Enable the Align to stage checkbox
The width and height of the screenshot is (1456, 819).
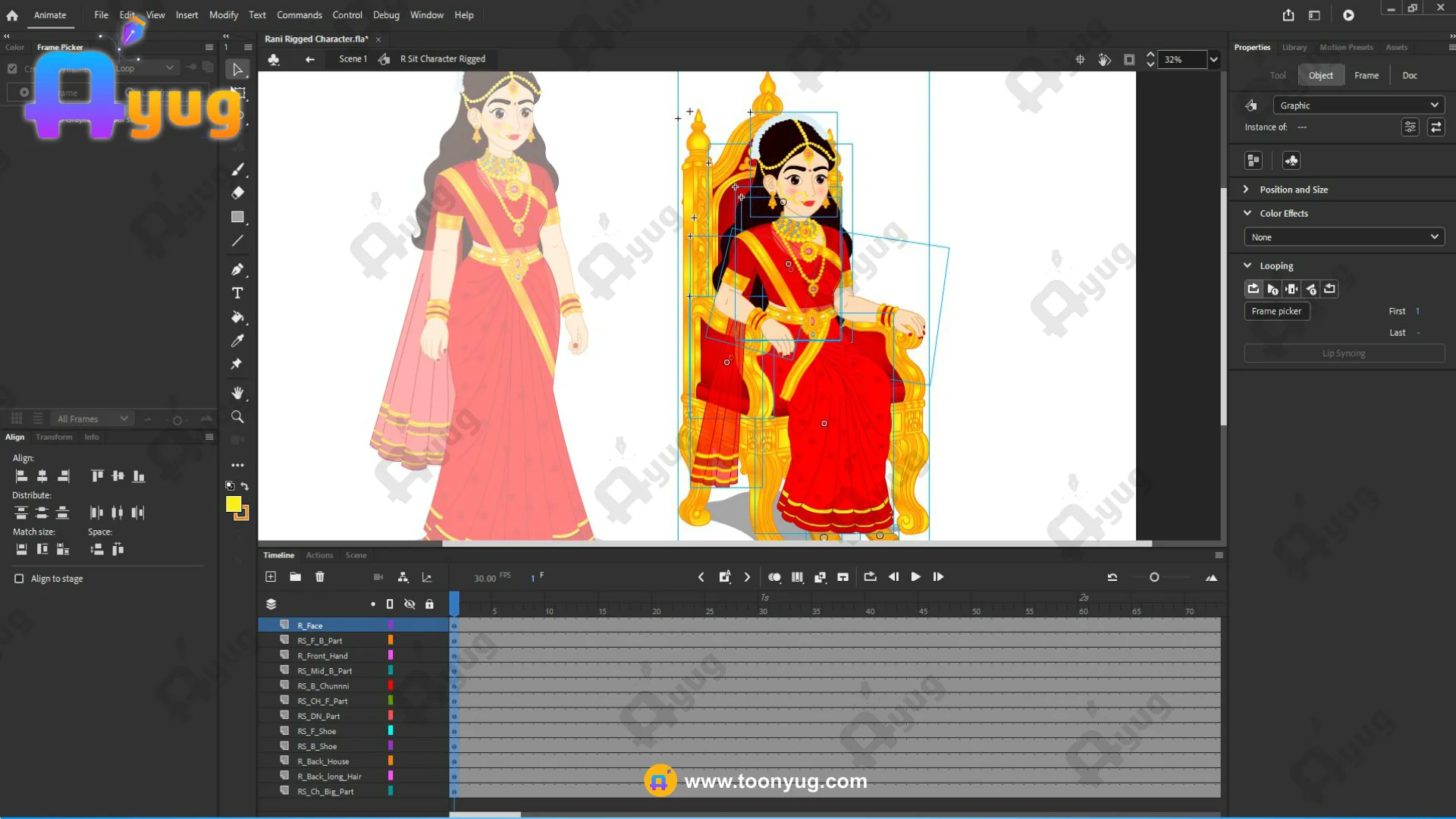tap(19, 579)
